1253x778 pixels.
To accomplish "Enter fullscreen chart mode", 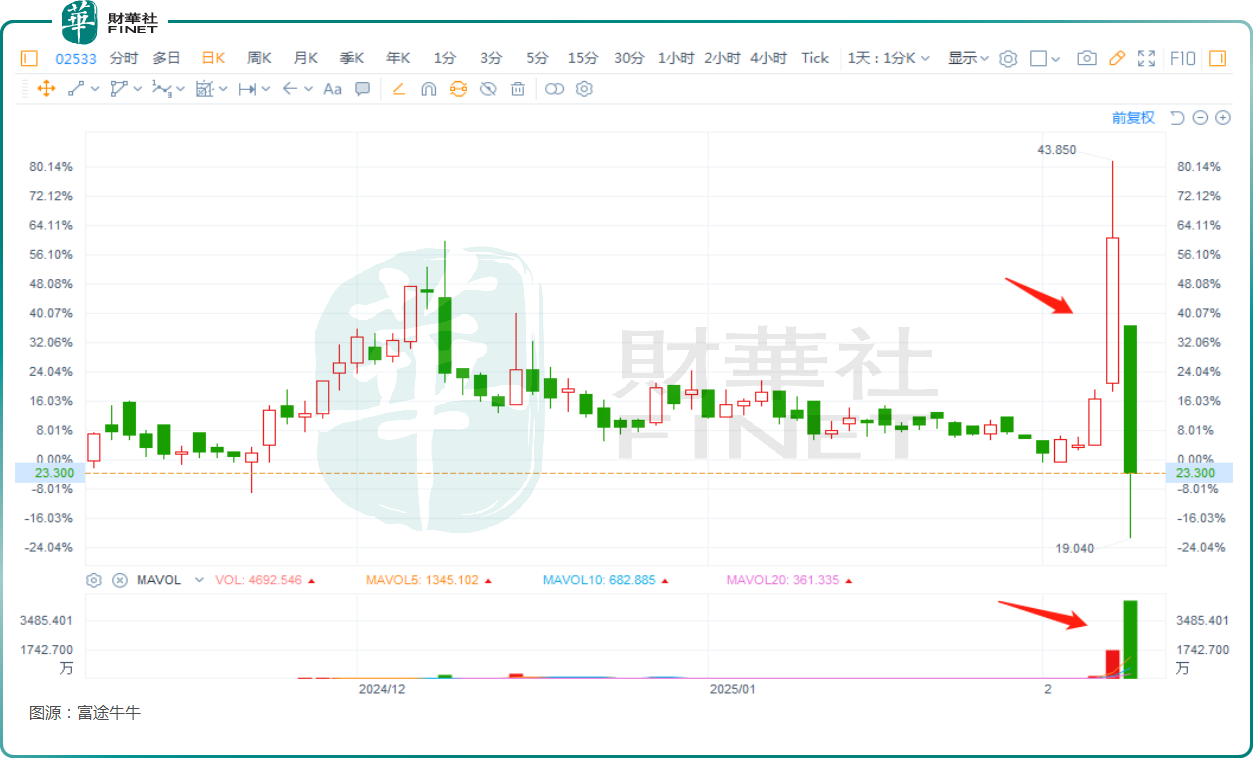I will pyautogui.click(x=1146, y=58).
